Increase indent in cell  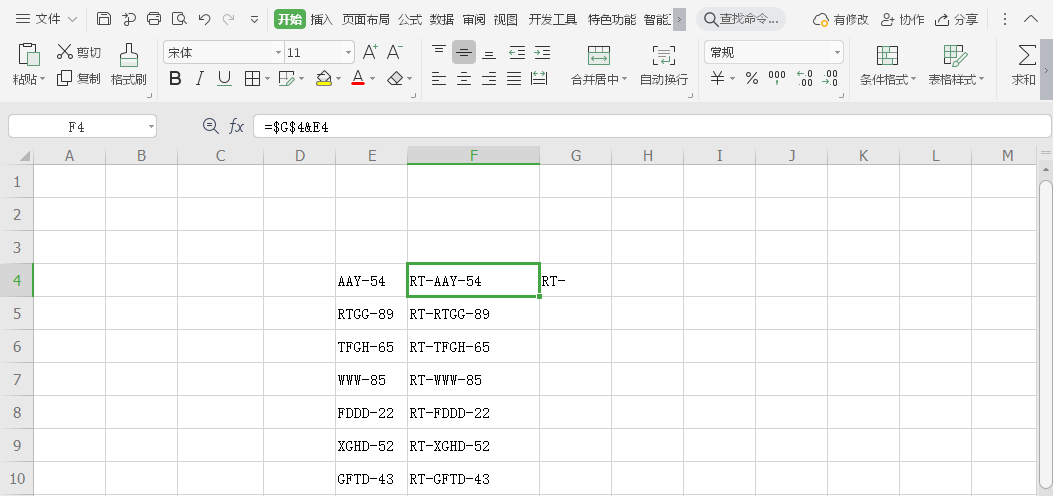click(x=542, y=52)
